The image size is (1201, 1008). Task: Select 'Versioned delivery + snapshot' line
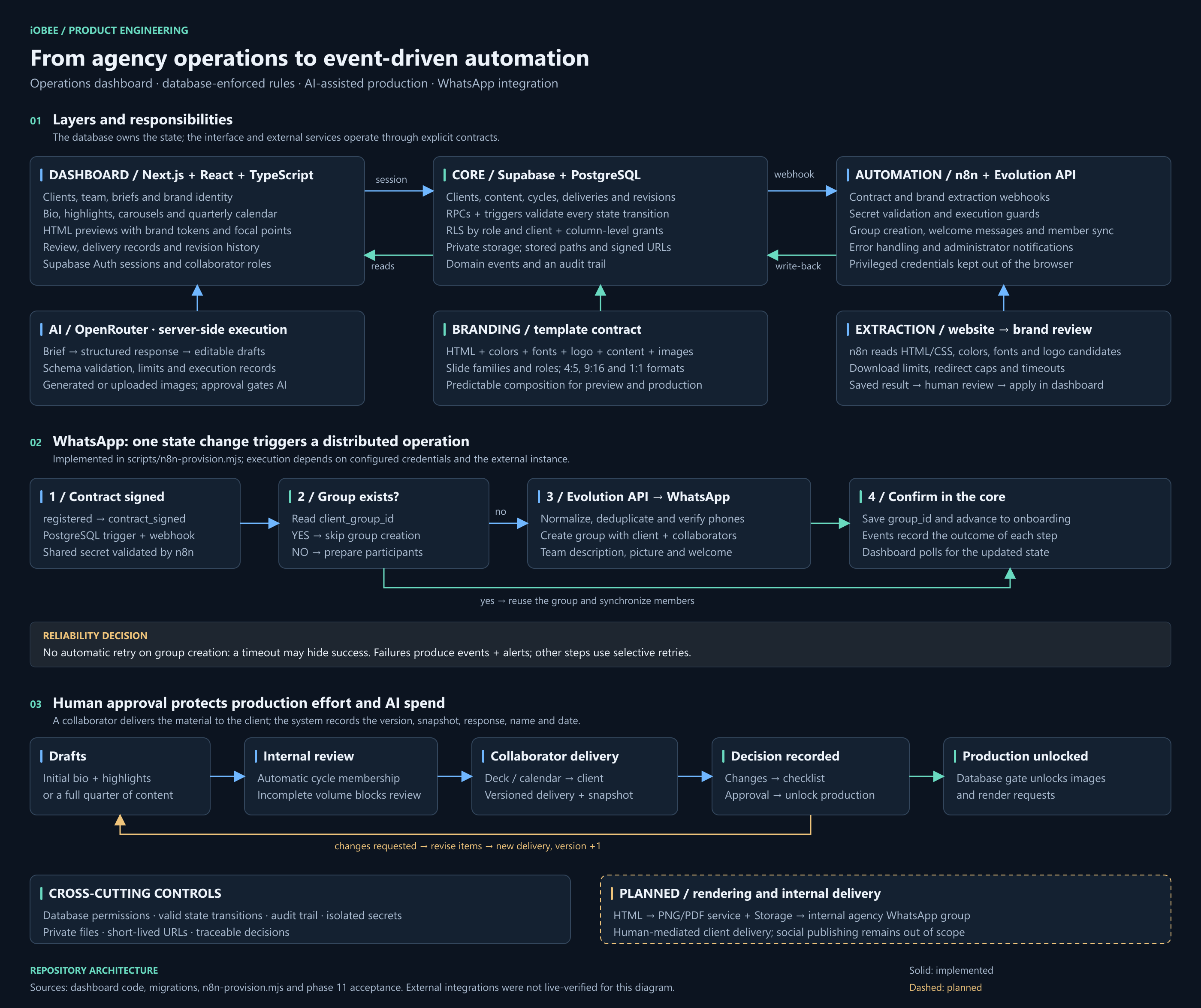point(558,795)
